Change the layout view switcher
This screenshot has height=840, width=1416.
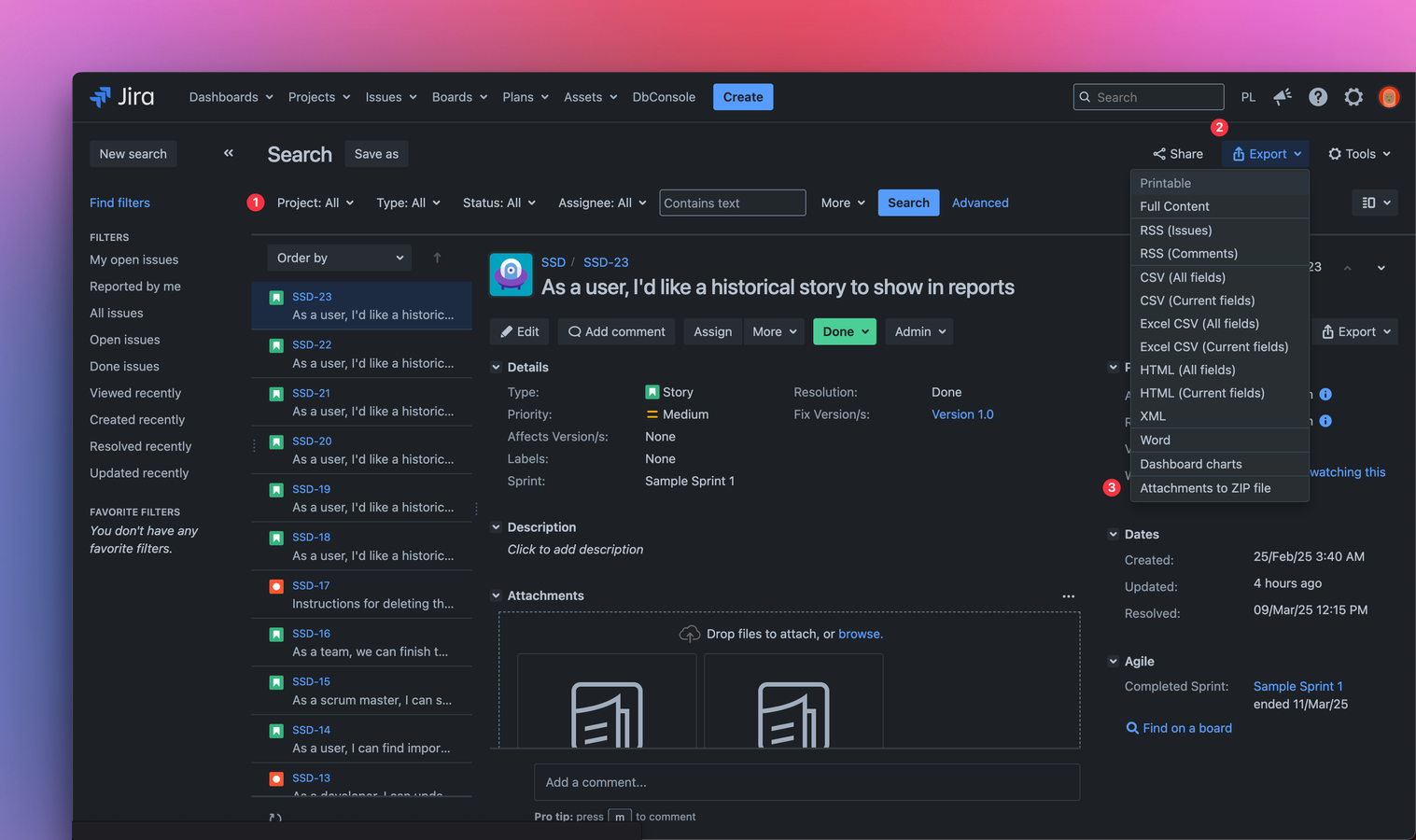(x=1375, y=203)
